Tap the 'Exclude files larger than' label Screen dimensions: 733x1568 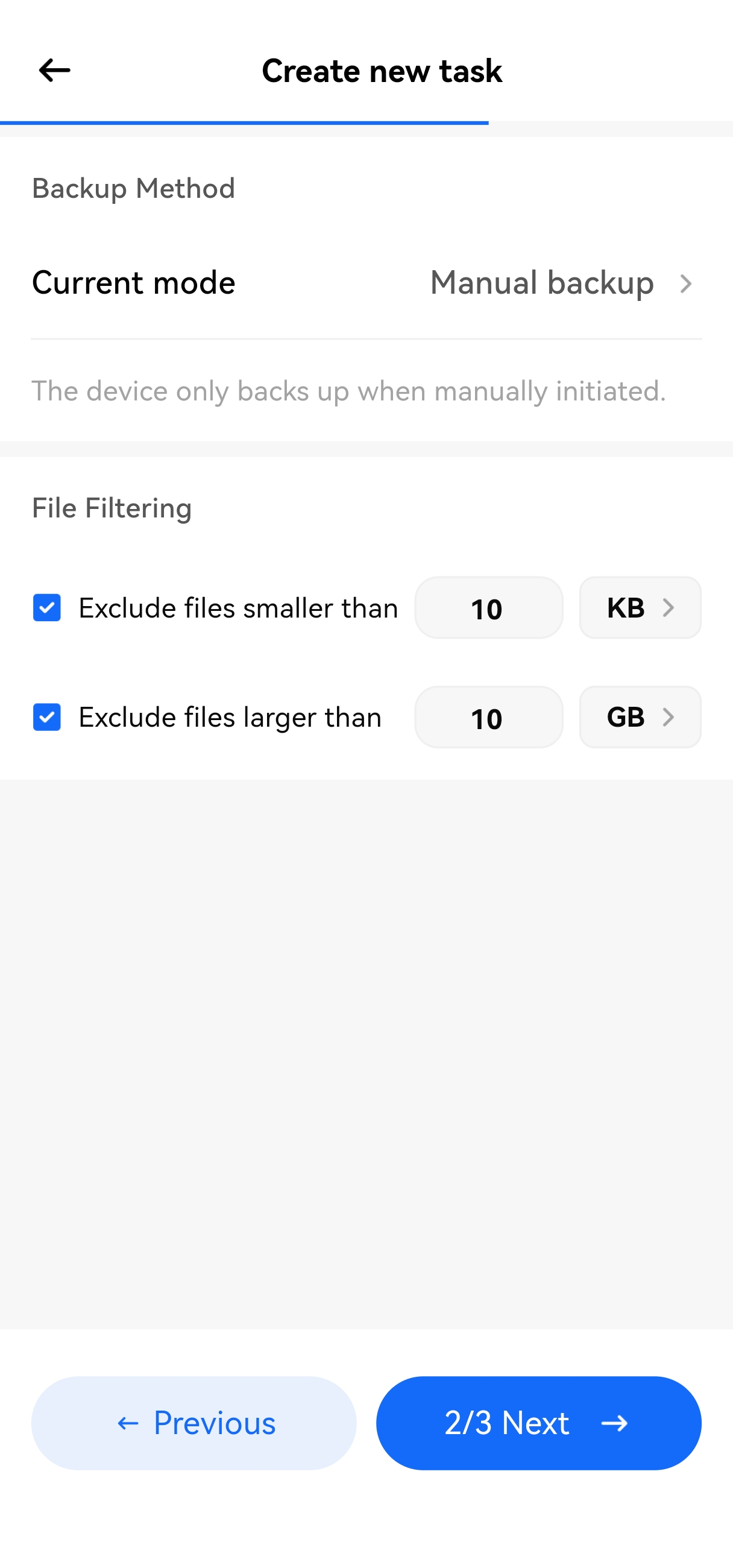(230, 717)
